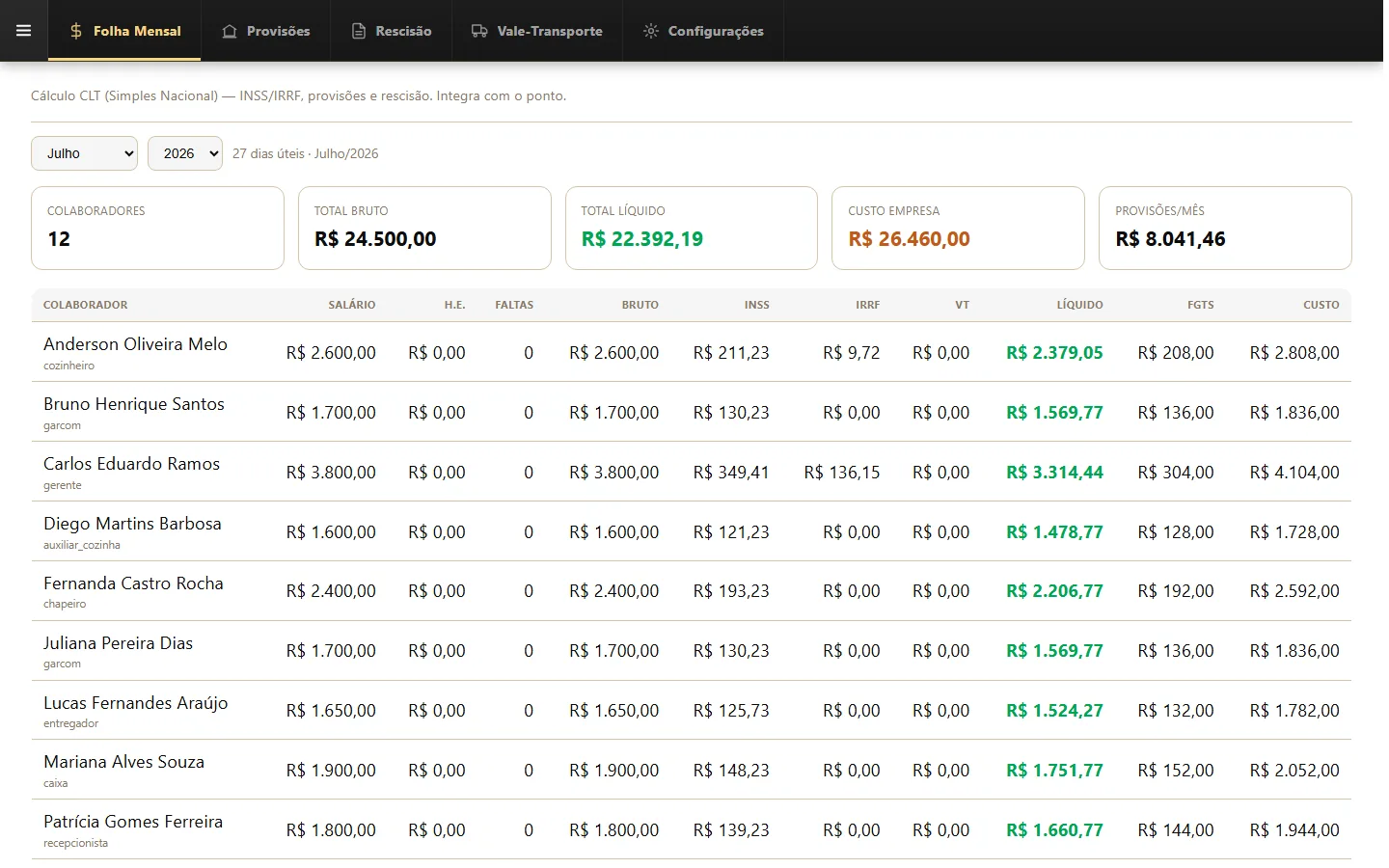The height and width of the screenshot is (868, 1389).
Task: Go to the Rescisão tab
Action: [391, 31]
